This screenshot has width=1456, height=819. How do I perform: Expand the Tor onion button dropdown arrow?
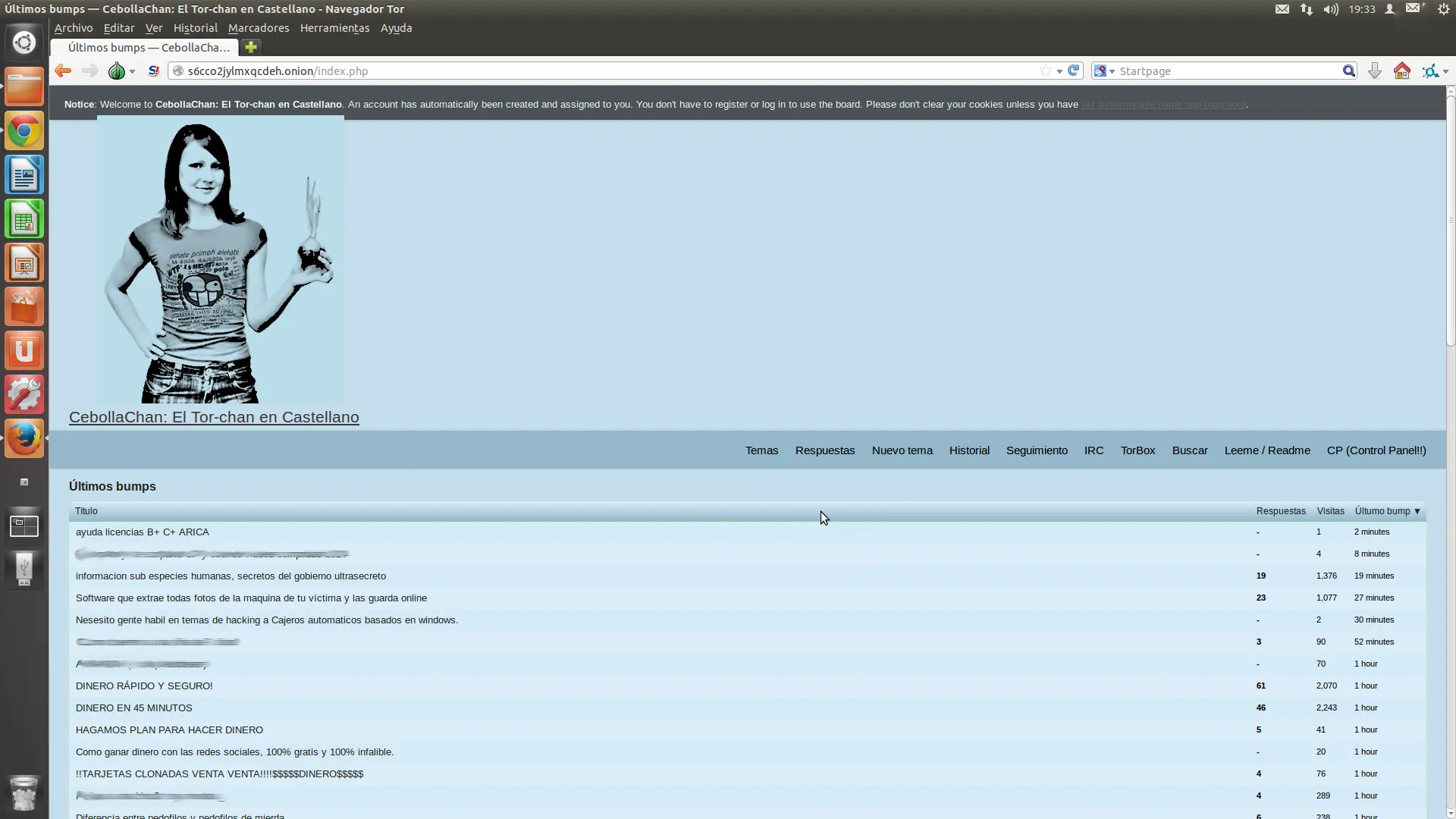click(x=132, y=71)
